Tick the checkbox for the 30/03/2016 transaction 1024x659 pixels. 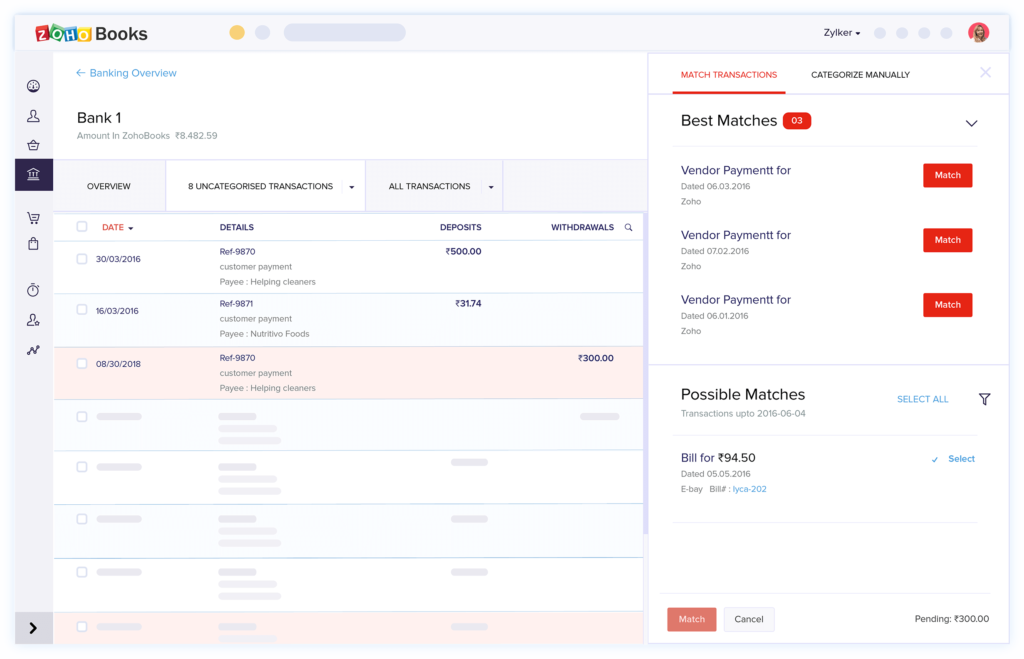pyautogui.click(x=82, y=259)
